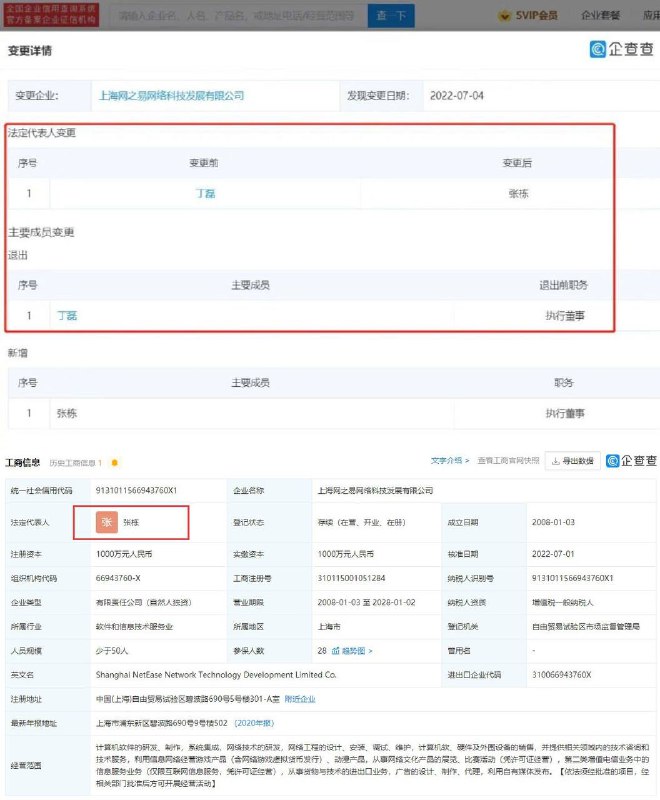Select business registration number 310115001051284

351,578
